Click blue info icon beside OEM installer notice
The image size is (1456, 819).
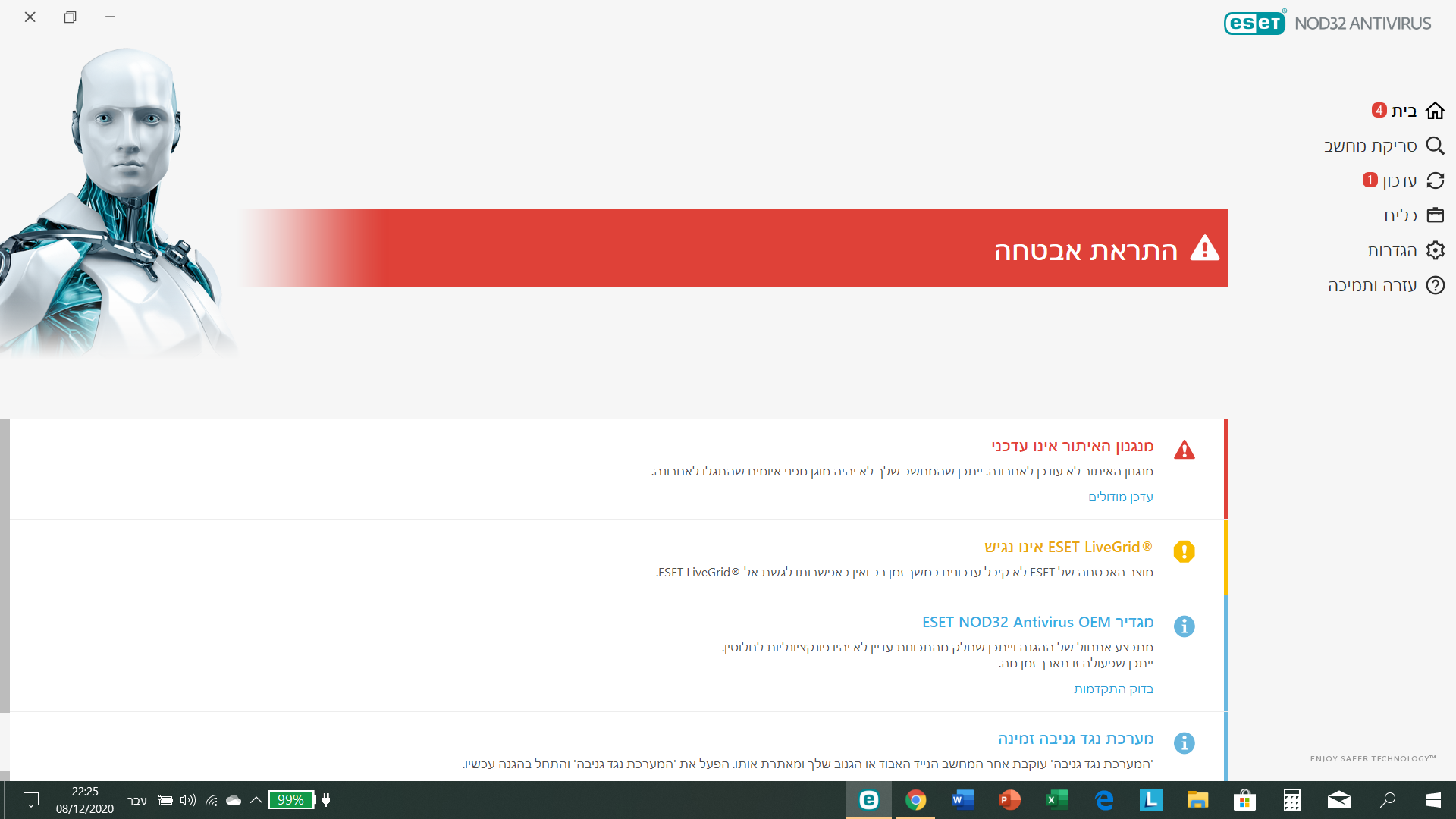point(1184,626)
